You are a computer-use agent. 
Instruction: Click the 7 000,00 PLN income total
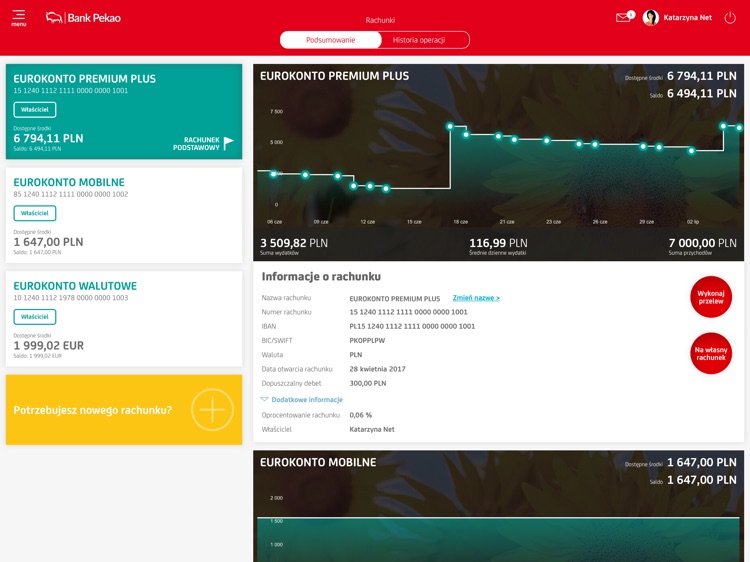(x=702, y=243)
